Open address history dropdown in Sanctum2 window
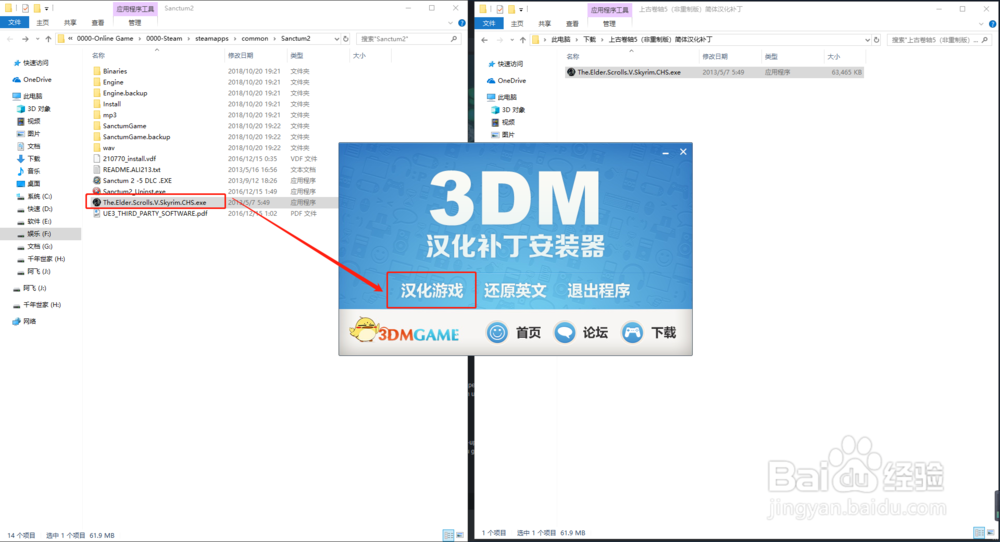Image resolution: width=1000 pixels, height=542 pixels. [336, 39]
